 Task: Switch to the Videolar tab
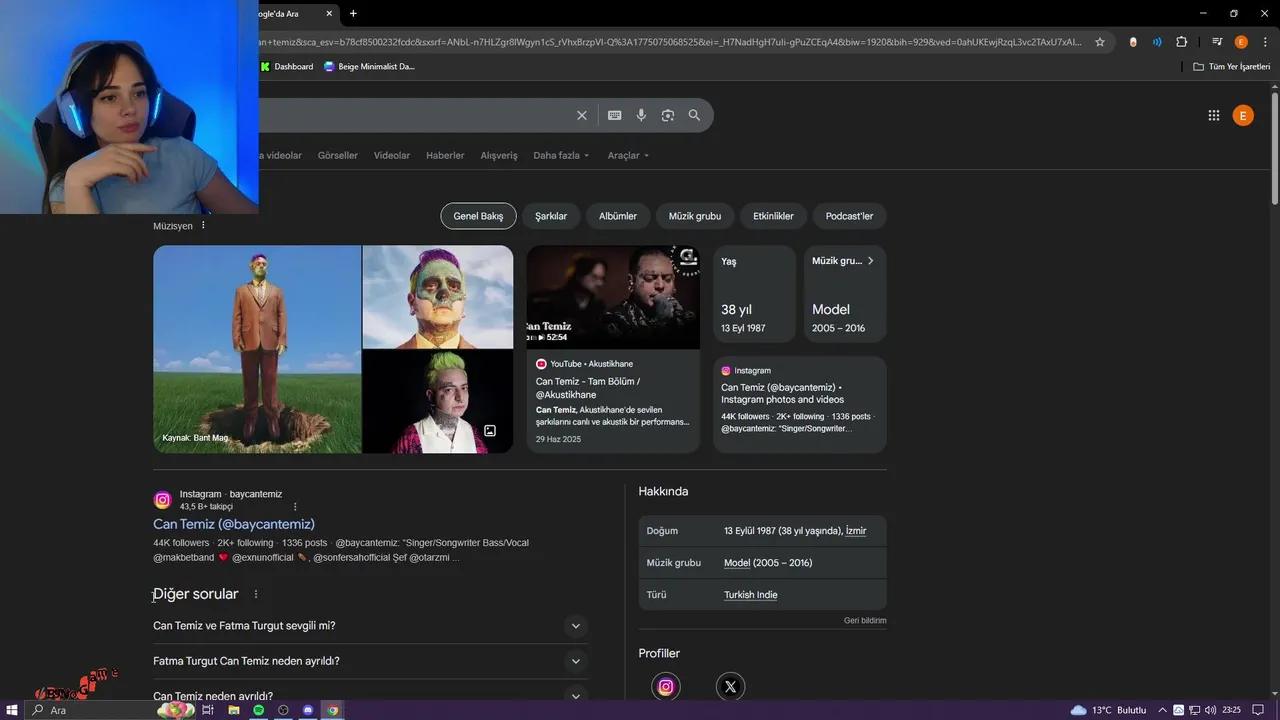click(392, 155)
